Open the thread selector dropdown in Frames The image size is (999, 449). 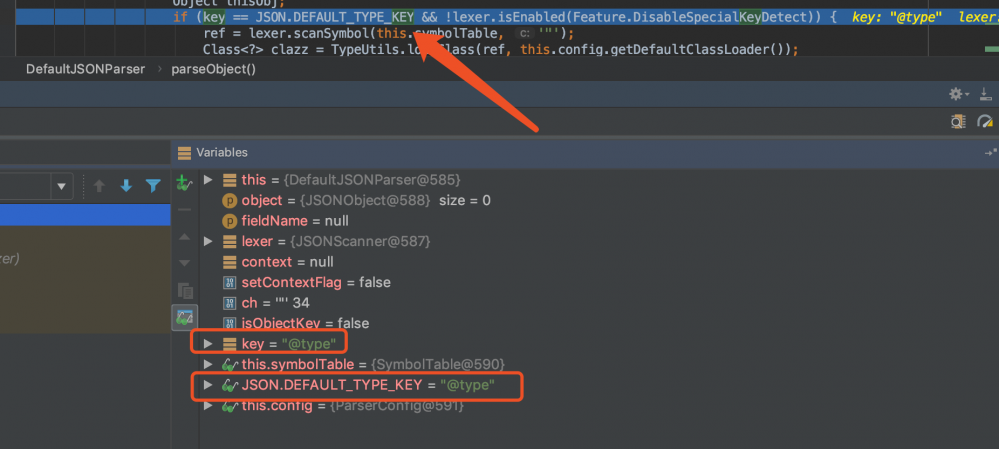point(61,187)
